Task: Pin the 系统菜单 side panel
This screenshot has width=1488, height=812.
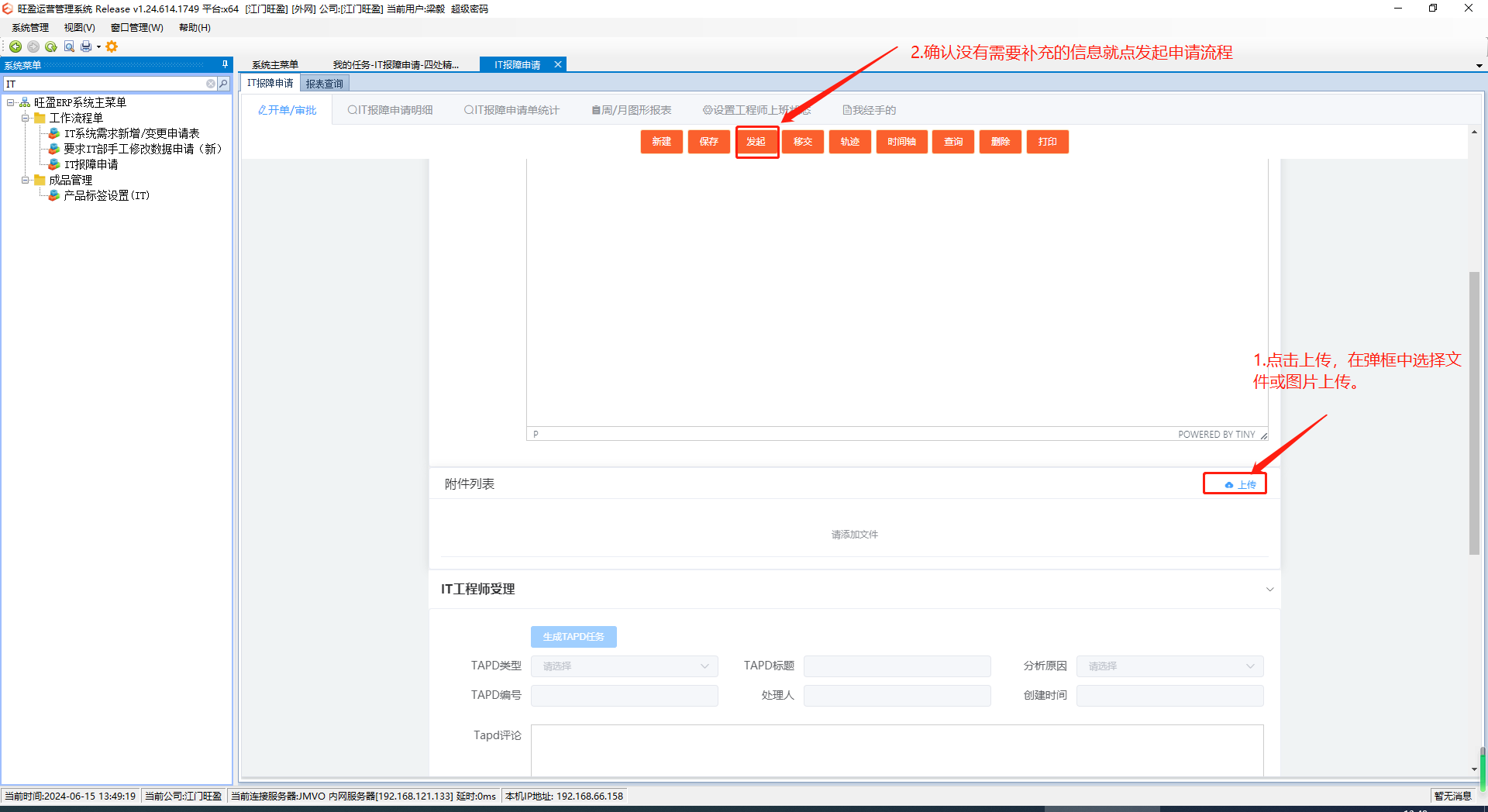Action: [x=225, y=64]
